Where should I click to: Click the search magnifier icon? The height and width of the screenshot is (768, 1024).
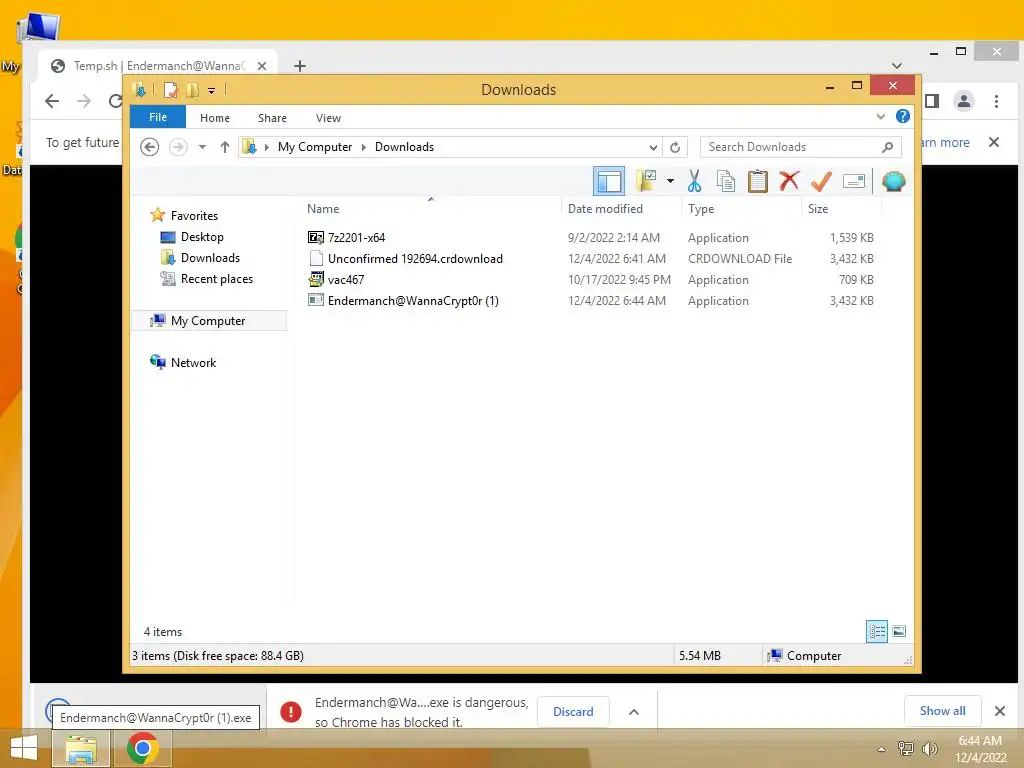[888, 147]
